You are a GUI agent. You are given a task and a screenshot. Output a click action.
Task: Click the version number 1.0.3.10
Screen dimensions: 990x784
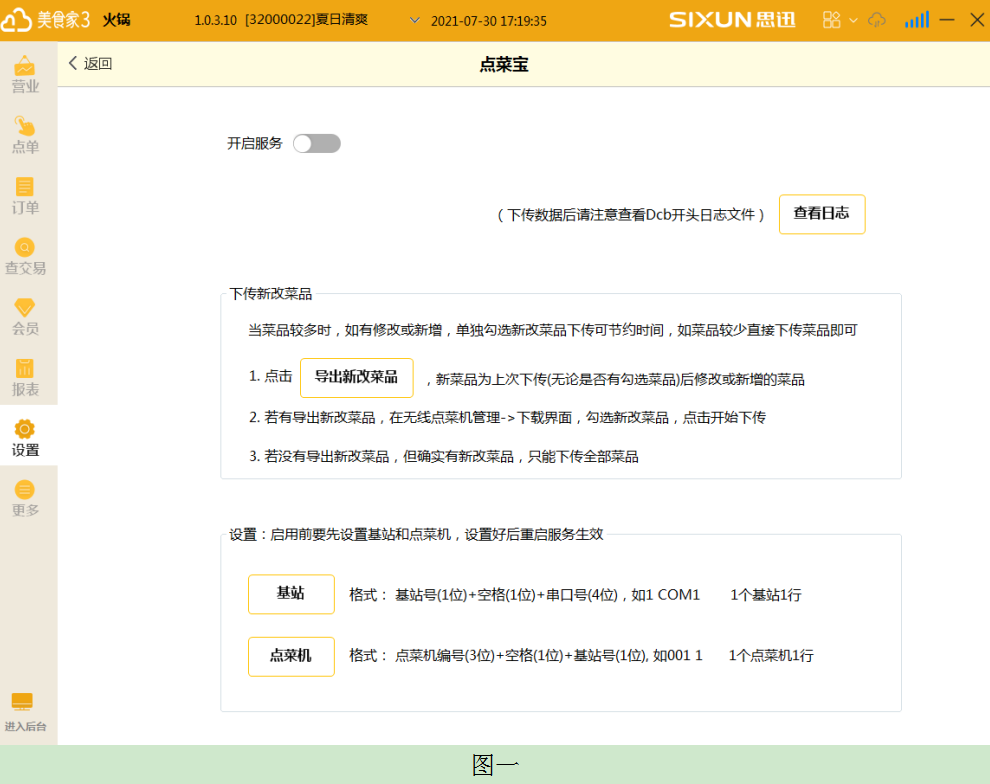click(x=215, y=21)
